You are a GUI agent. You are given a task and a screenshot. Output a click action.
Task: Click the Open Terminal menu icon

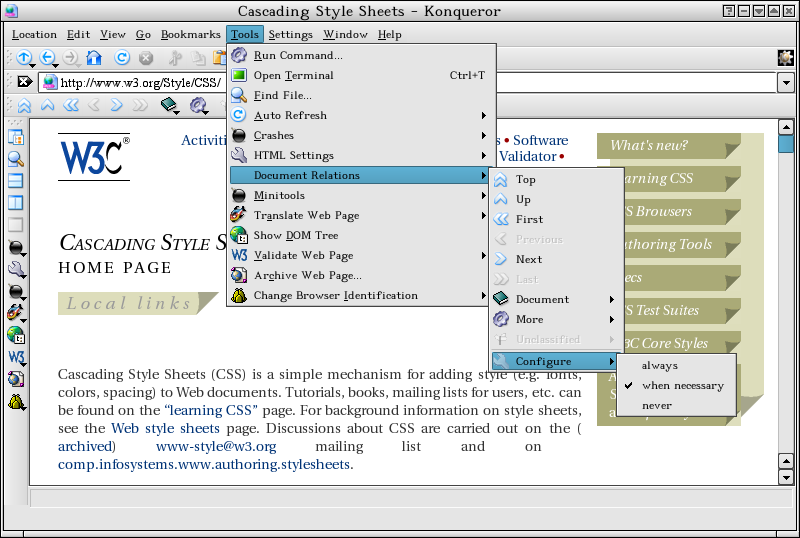[x=239, y=75]
